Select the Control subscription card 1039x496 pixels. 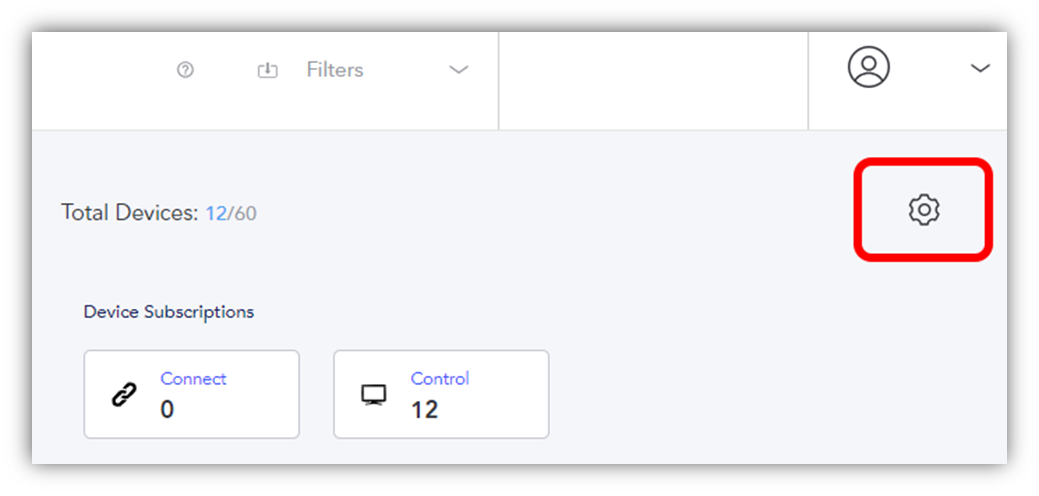tap(441, 394)
